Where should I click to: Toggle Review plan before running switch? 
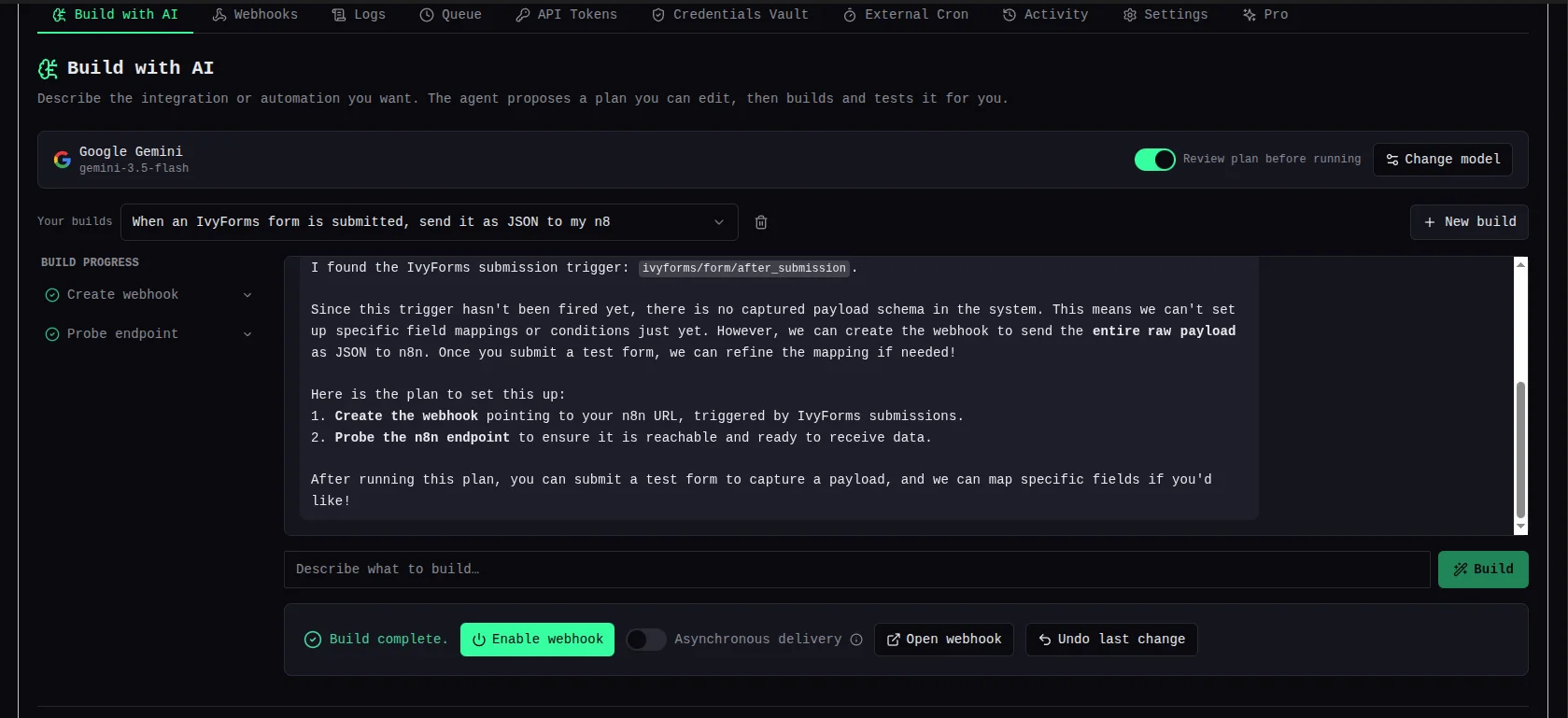1154,160
